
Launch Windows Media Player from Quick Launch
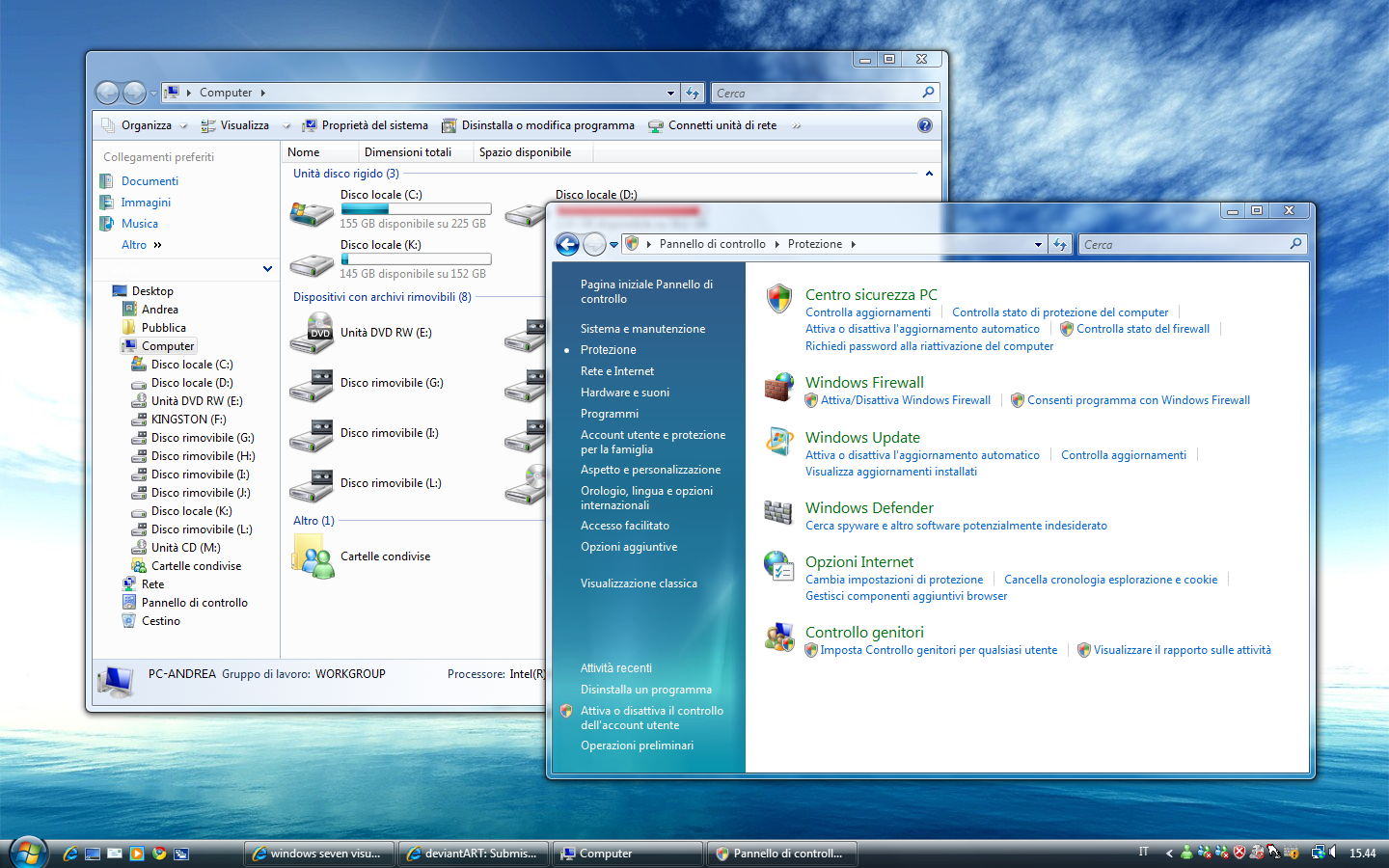point(137,854)
